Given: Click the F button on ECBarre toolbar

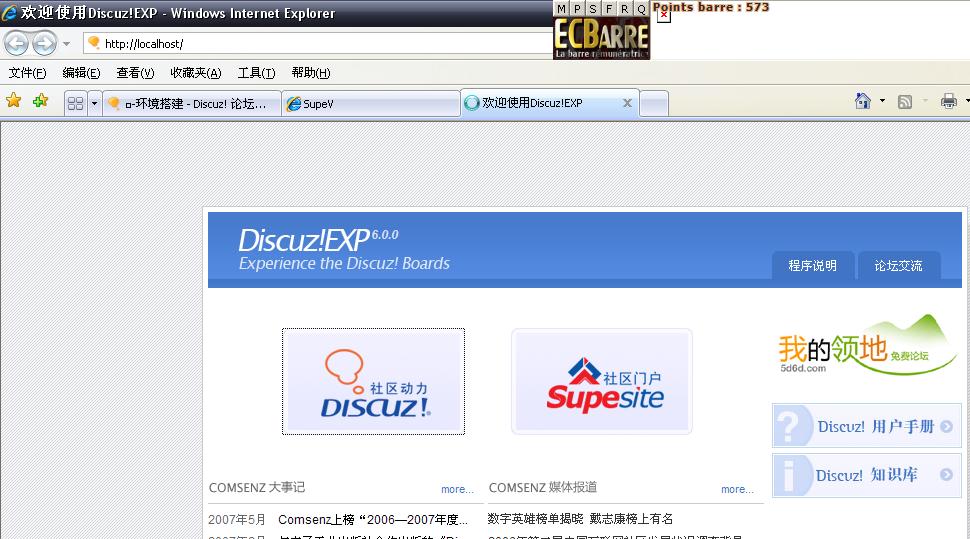Looking at the screenshot, I should (x=609, y=9).
